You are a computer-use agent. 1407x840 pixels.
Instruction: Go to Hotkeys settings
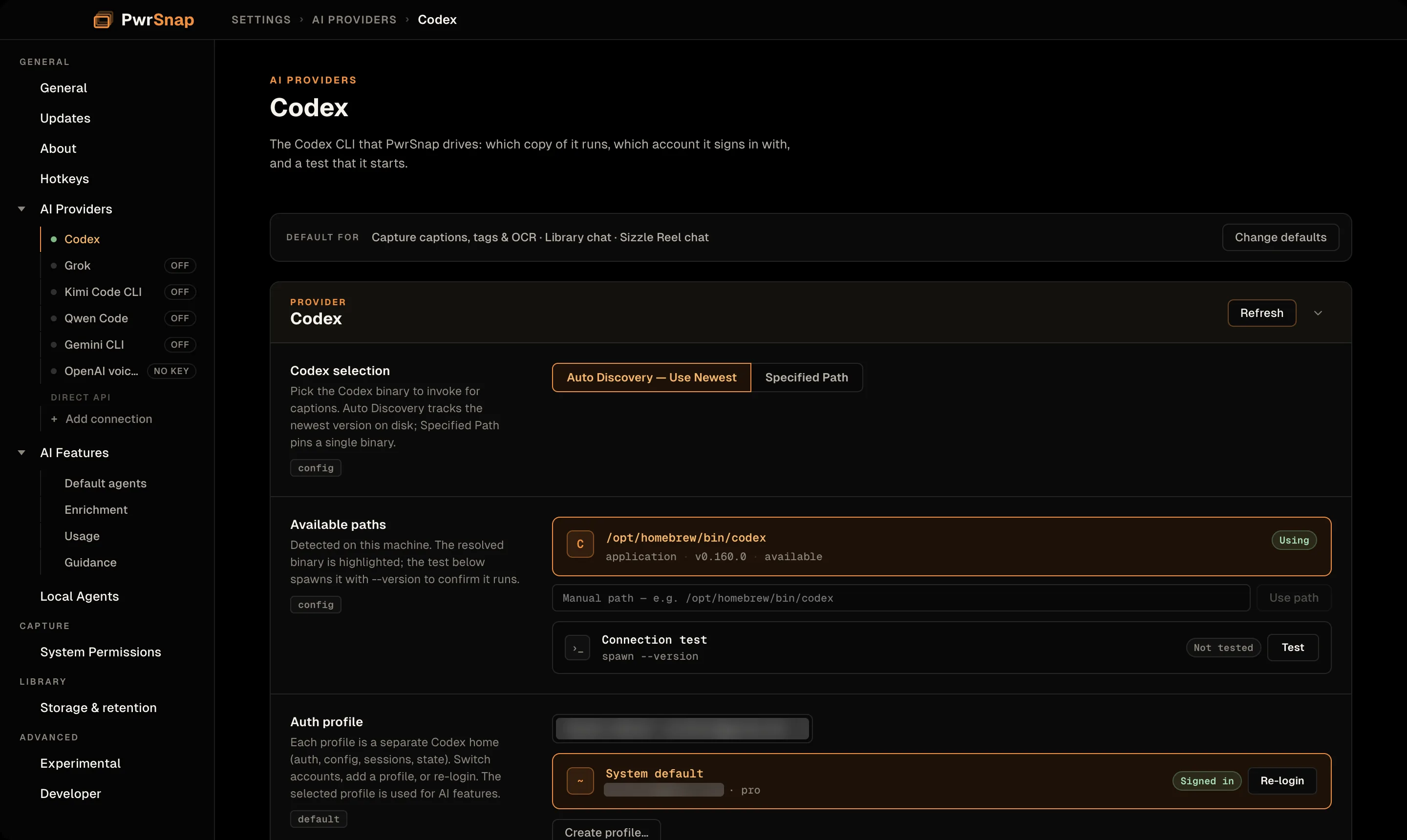[64, 179]
